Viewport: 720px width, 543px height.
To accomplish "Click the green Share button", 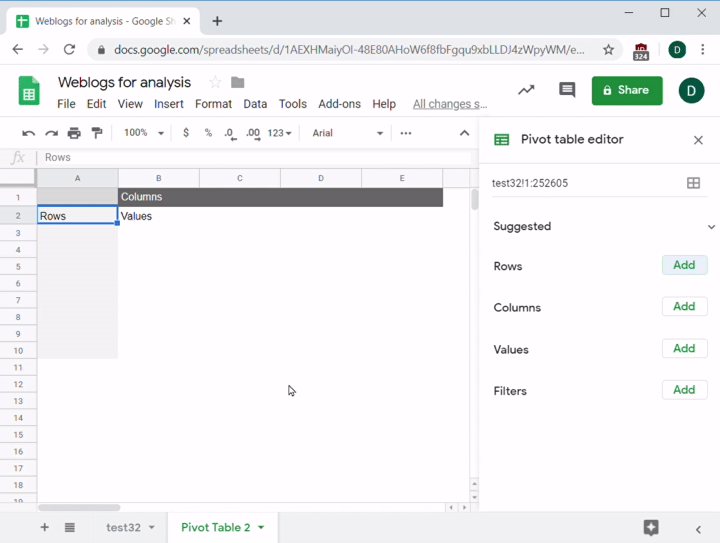I will coord(627,90).
